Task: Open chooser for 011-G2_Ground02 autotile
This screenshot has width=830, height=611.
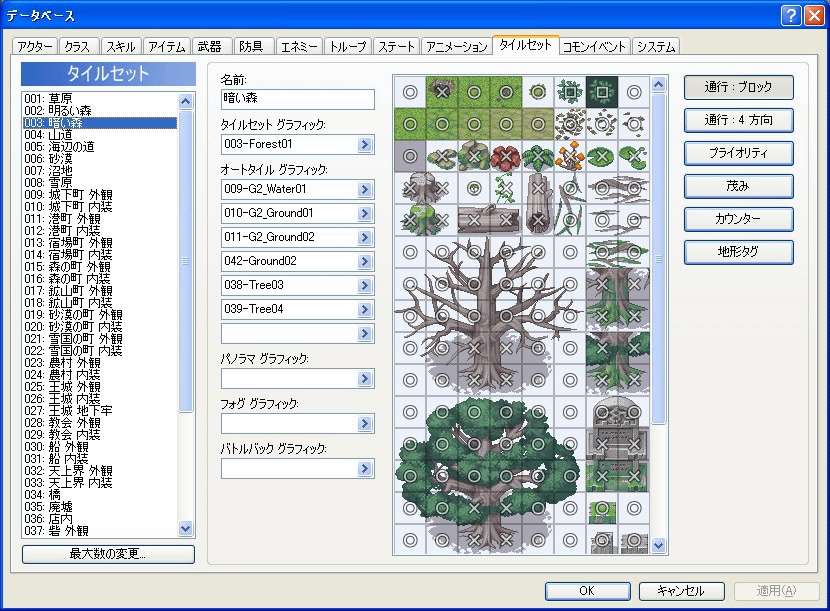Action: point(365,237)
